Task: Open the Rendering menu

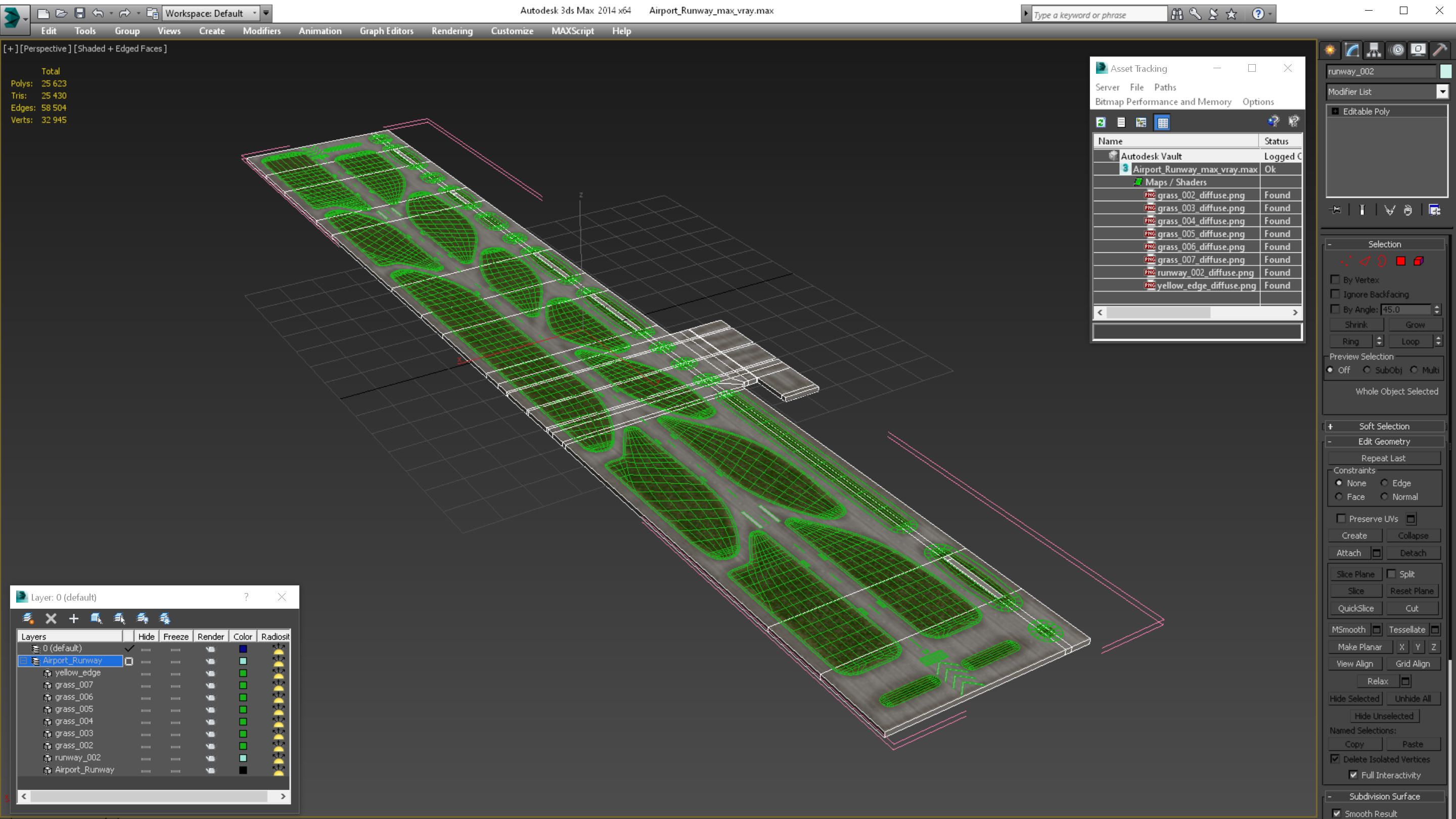Action: (x=451, y=31)
